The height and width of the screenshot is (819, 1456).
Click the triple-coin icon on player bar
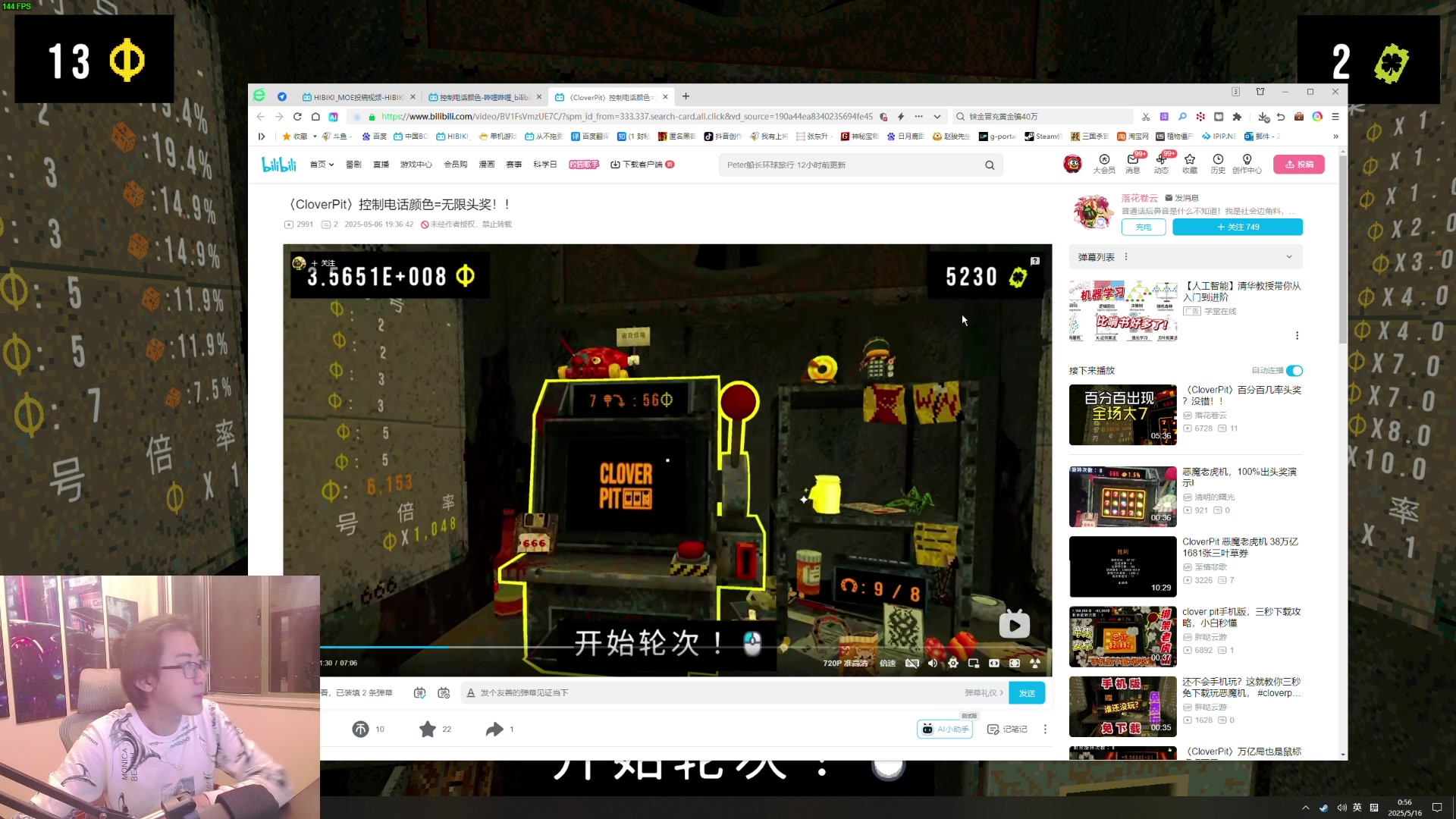pos(1035,664)
